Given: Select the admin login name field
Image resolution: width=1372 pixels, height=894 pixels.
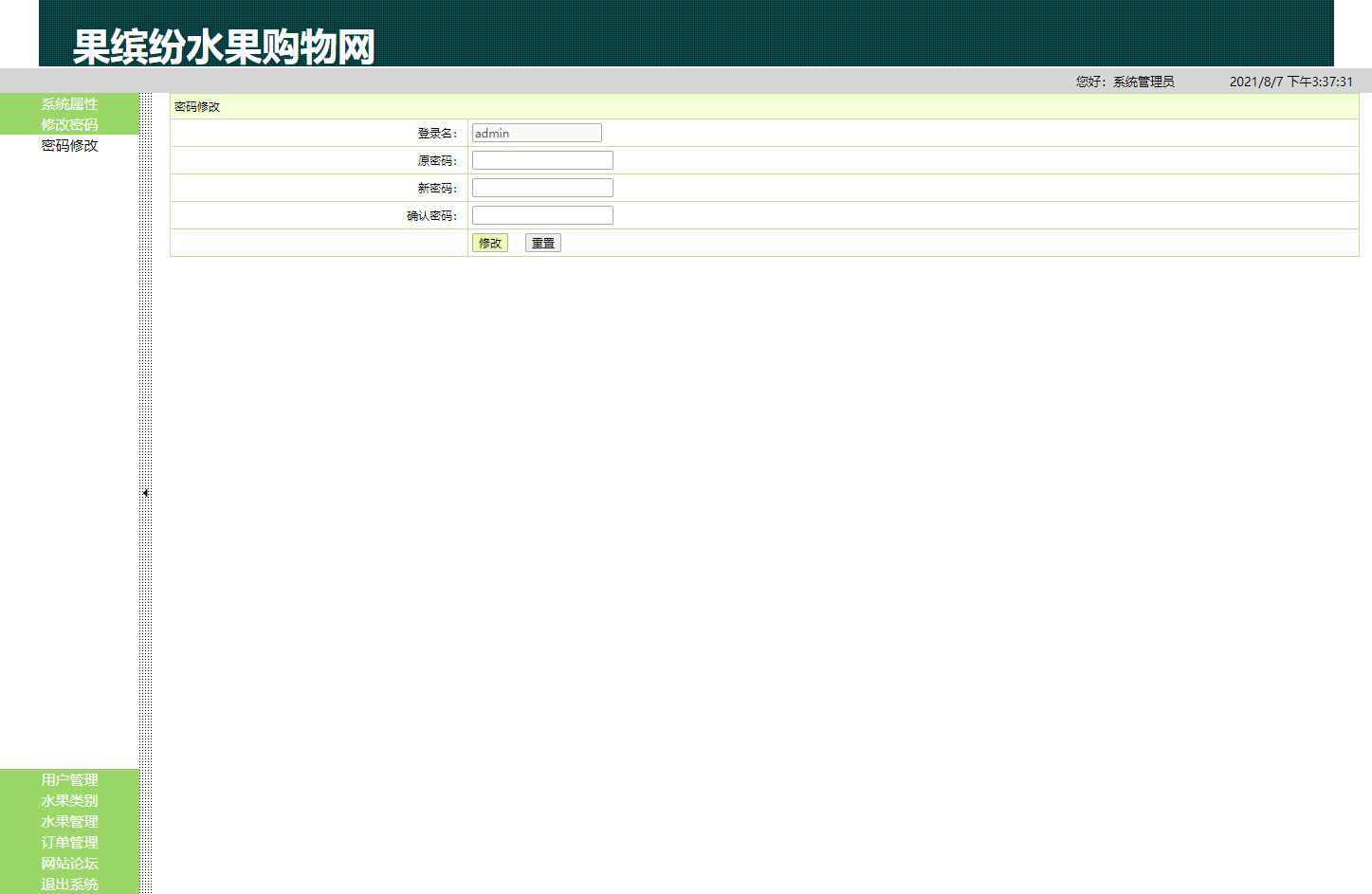Looking at the screenshot, I should click(x=536, y=132).
